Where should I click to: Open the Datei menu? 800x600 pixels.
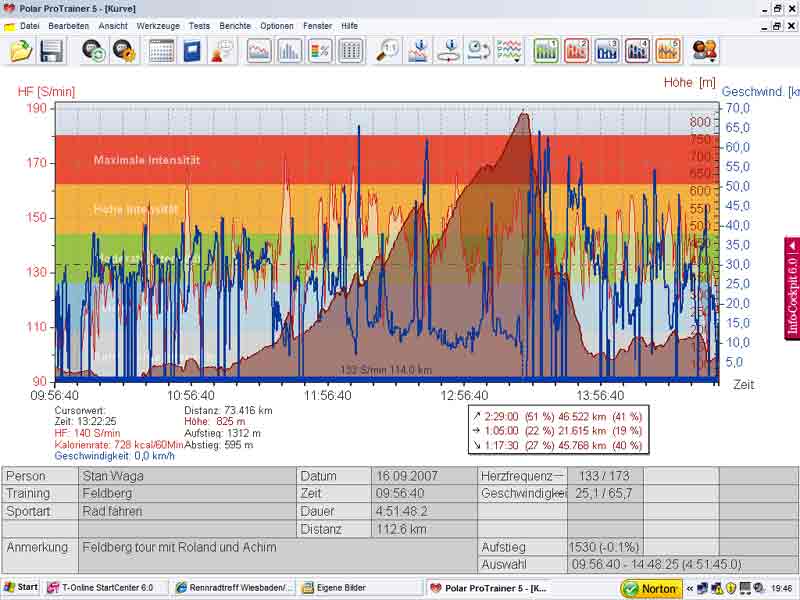pyautogui.click(x=30, y=25)
